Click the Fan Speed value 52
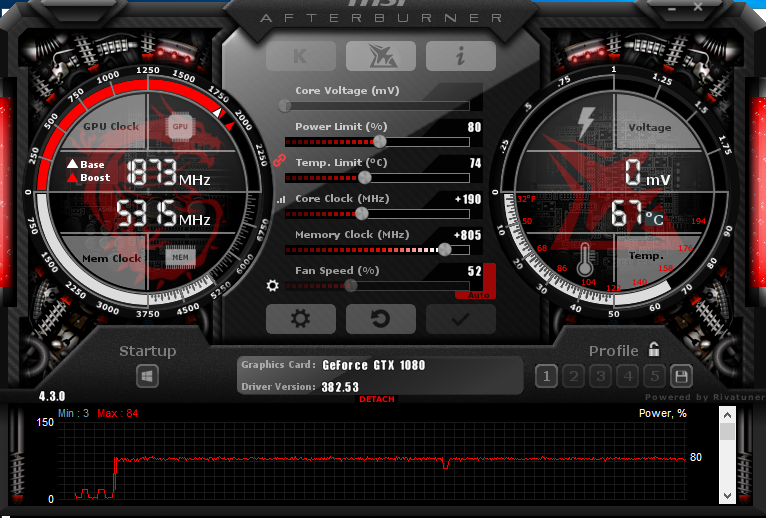 474,271
